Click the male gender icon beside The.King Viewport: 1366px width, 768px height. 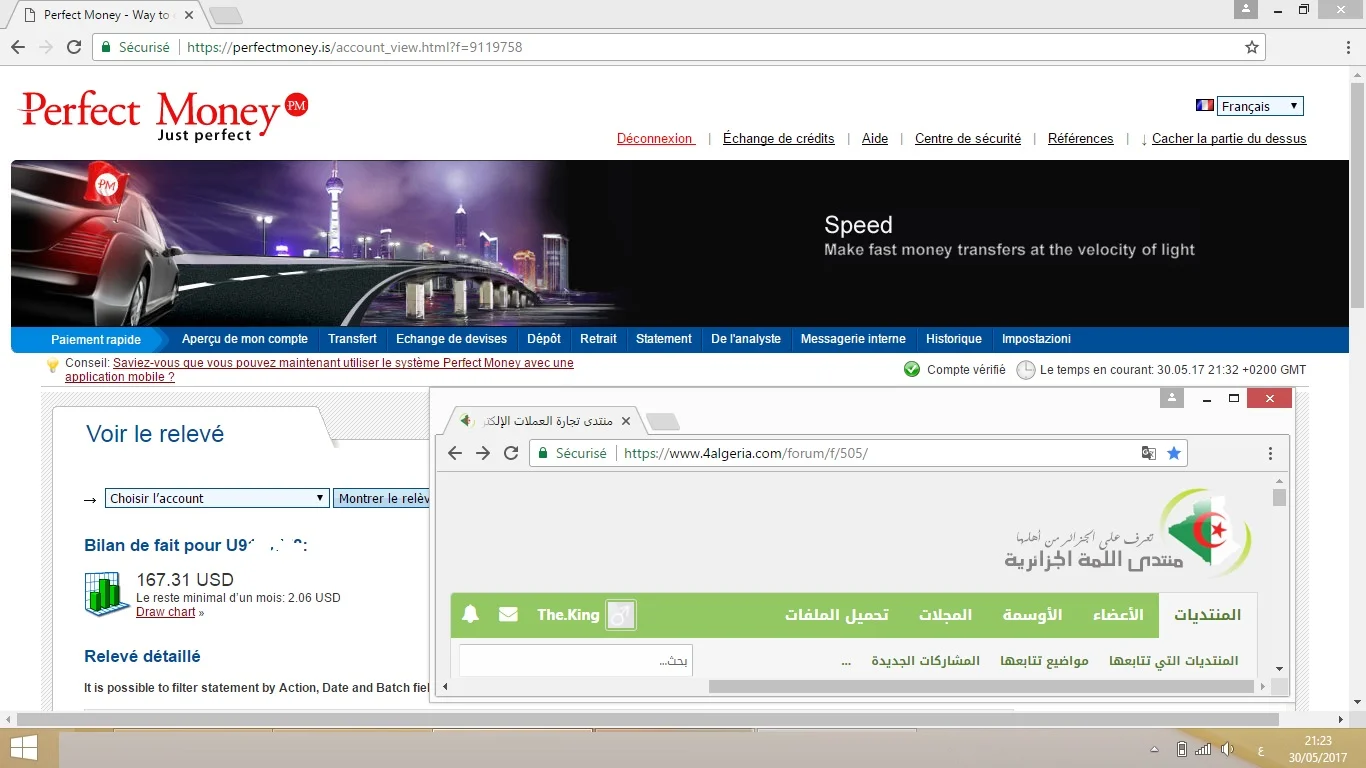621,615
